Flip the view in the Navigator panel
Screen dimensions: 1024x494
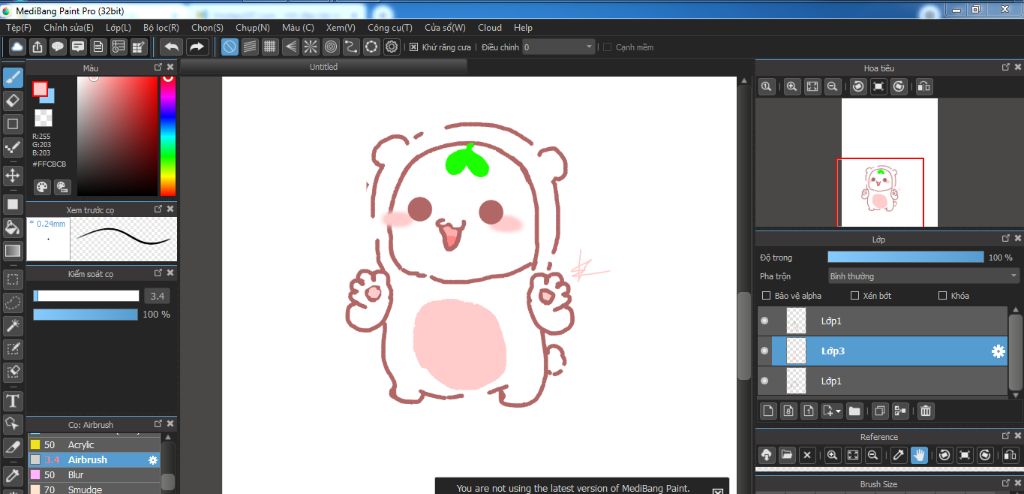[923, 86]
